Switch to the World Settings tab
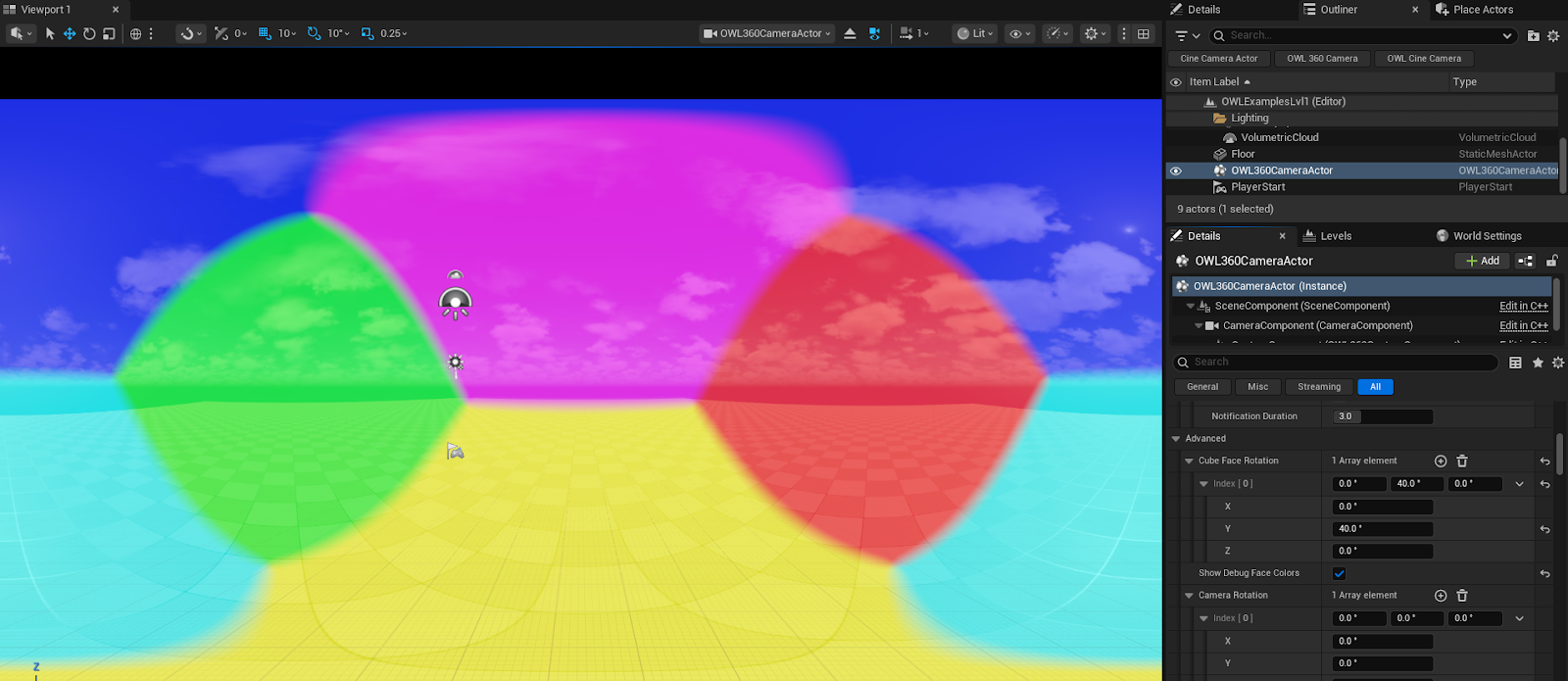The height and width of the screenshot is (681, 1568). pyautogui.click(x=1479, y=236)
